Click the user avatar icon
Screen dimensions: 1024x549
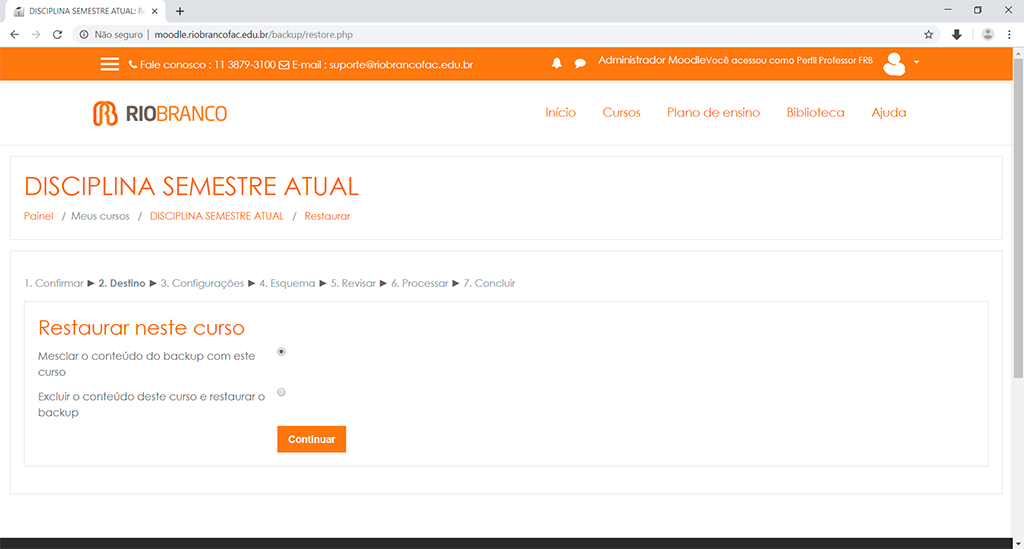[x=894, y=63]
